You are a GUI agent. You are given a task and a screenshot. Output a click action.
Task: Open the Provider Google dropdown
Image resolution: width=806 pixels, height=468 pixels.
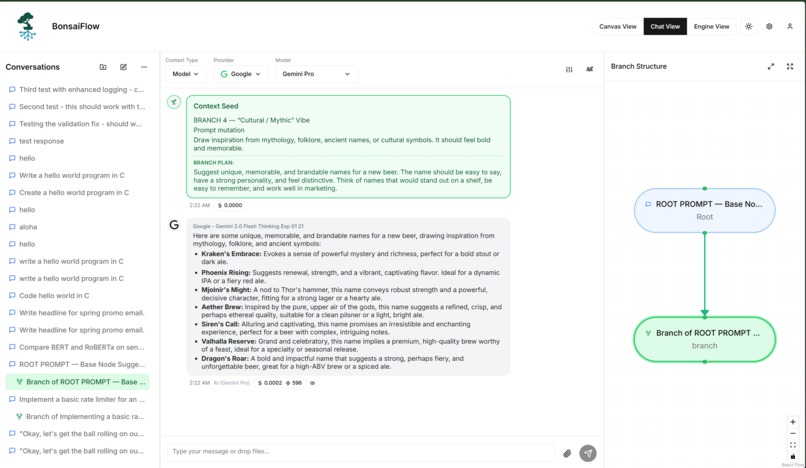click(241, 74)
